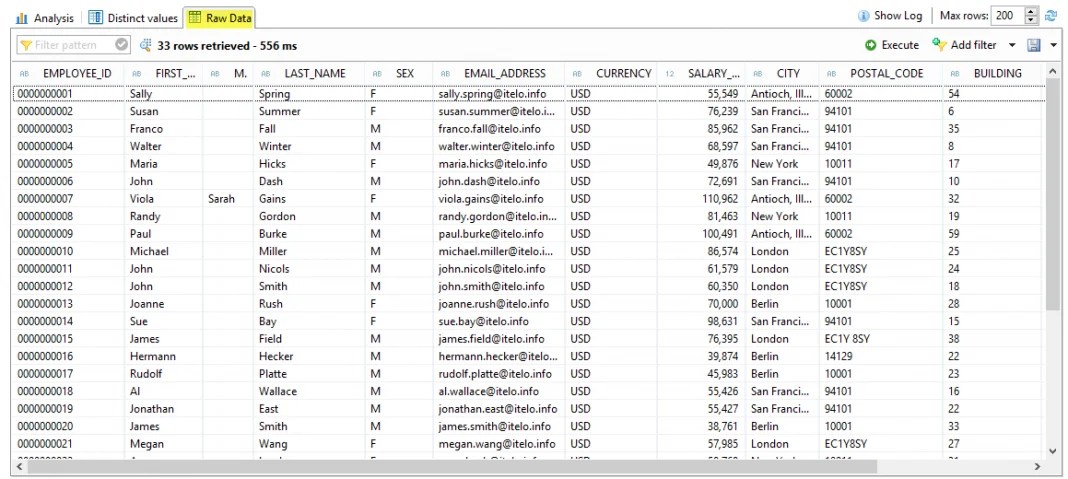Select the email sue.bay@itelo.info

point(484,322)
